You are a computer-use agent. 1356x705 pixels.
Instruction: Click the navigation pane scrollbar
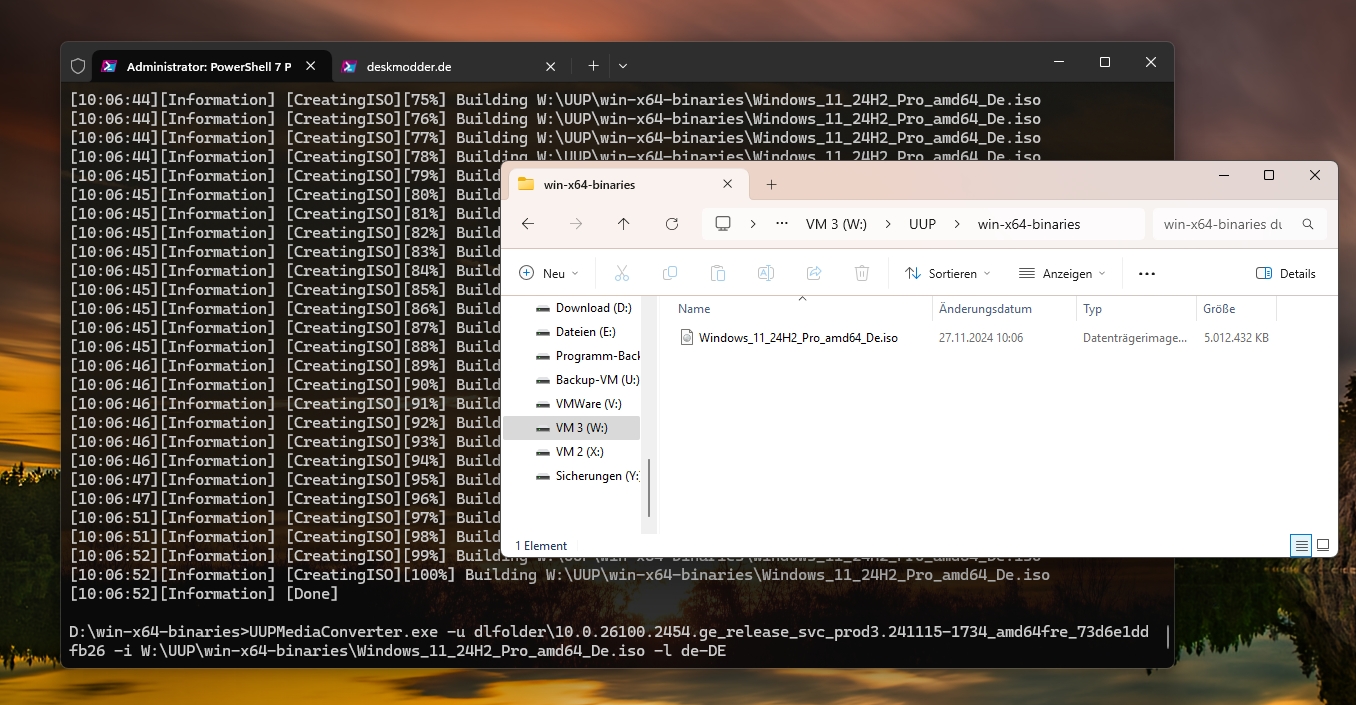point(650,488)
